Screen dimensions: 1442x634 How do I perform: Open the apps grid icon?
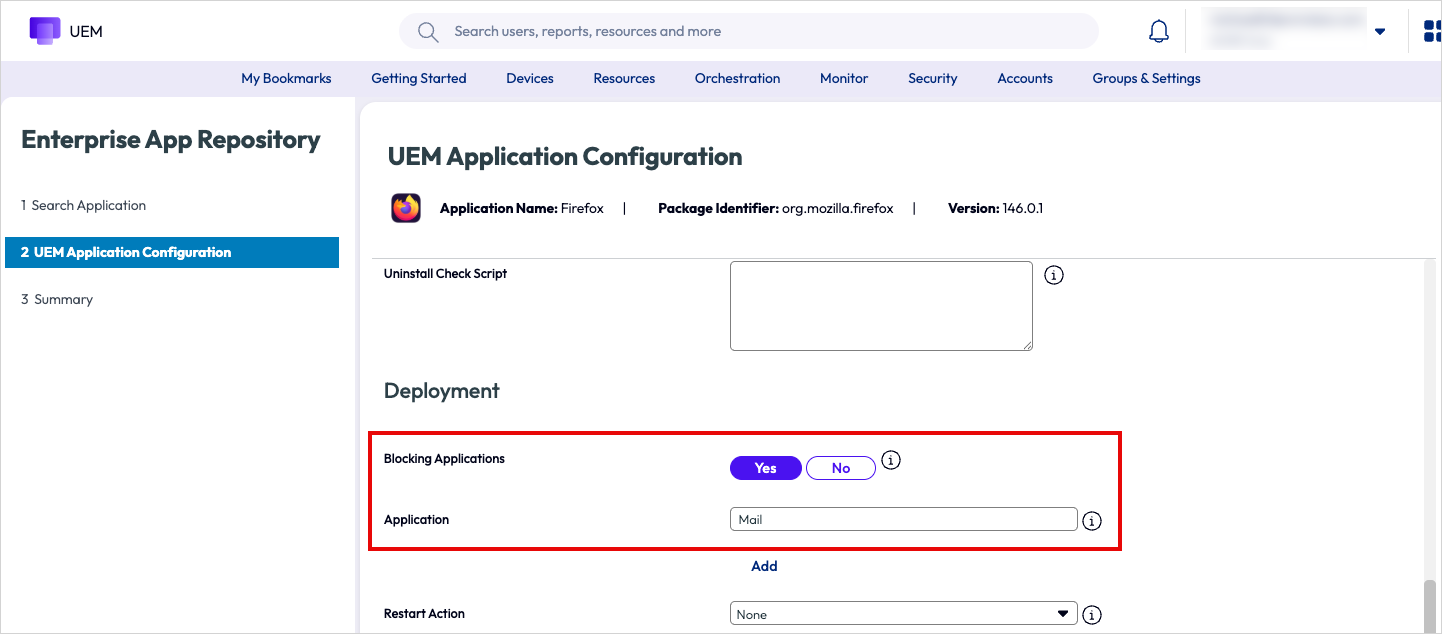coord(1432,31)
